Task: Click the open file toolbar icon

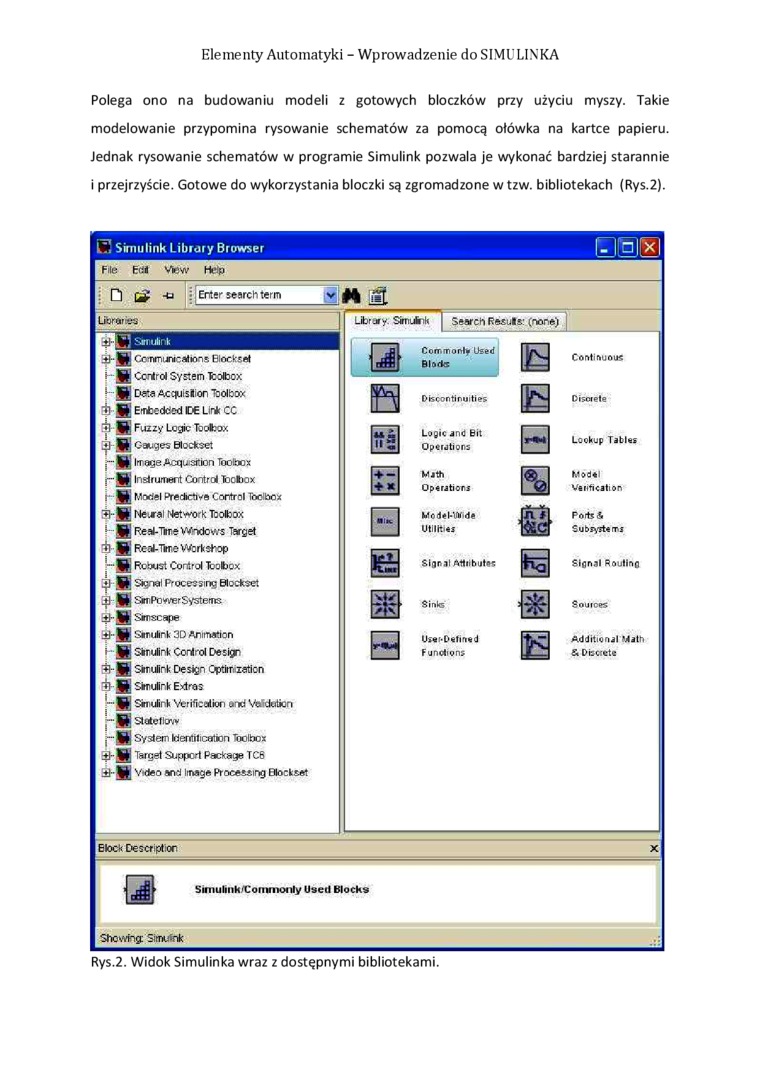Action: coord(141,295)
